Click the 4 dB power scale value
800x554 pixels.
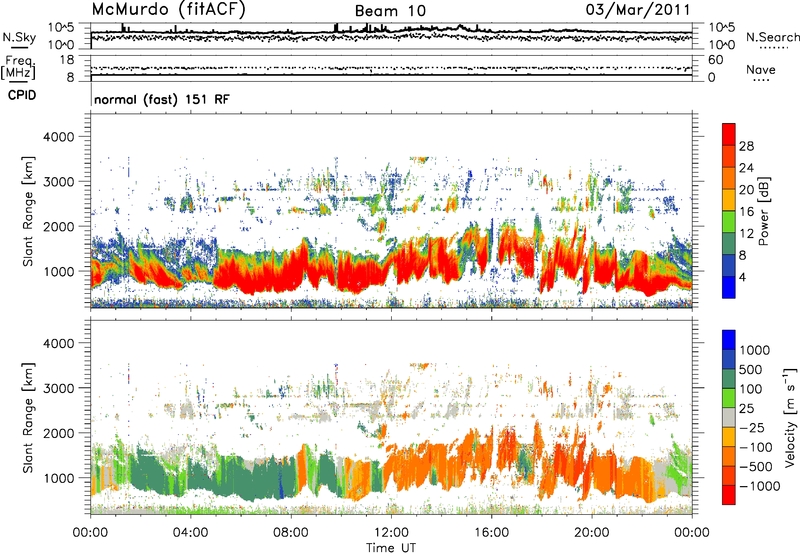click(x=743, y=278)
